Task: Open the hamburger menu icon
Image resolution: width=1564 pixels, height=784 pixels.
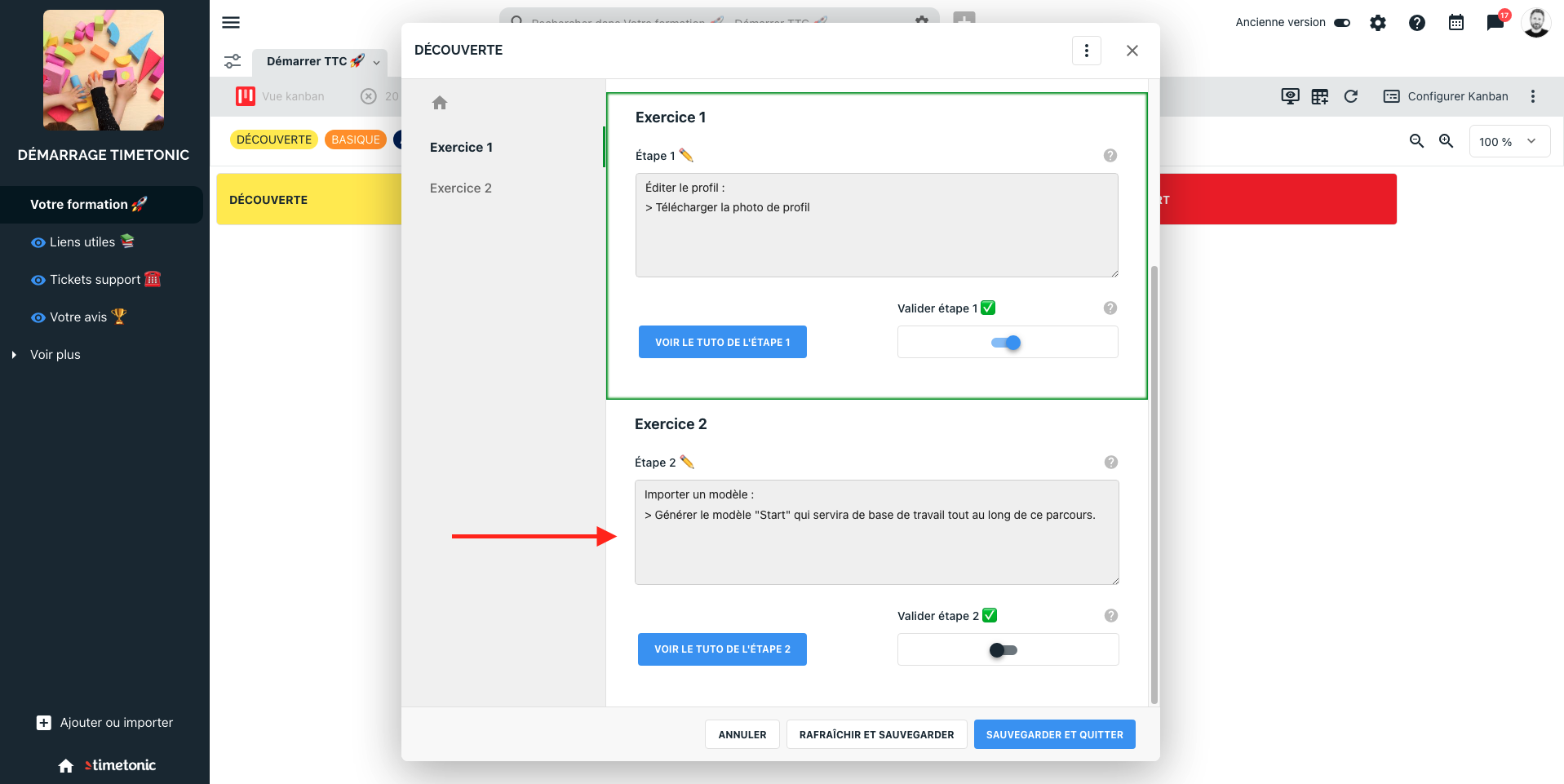Action: (x=231, y=23)
